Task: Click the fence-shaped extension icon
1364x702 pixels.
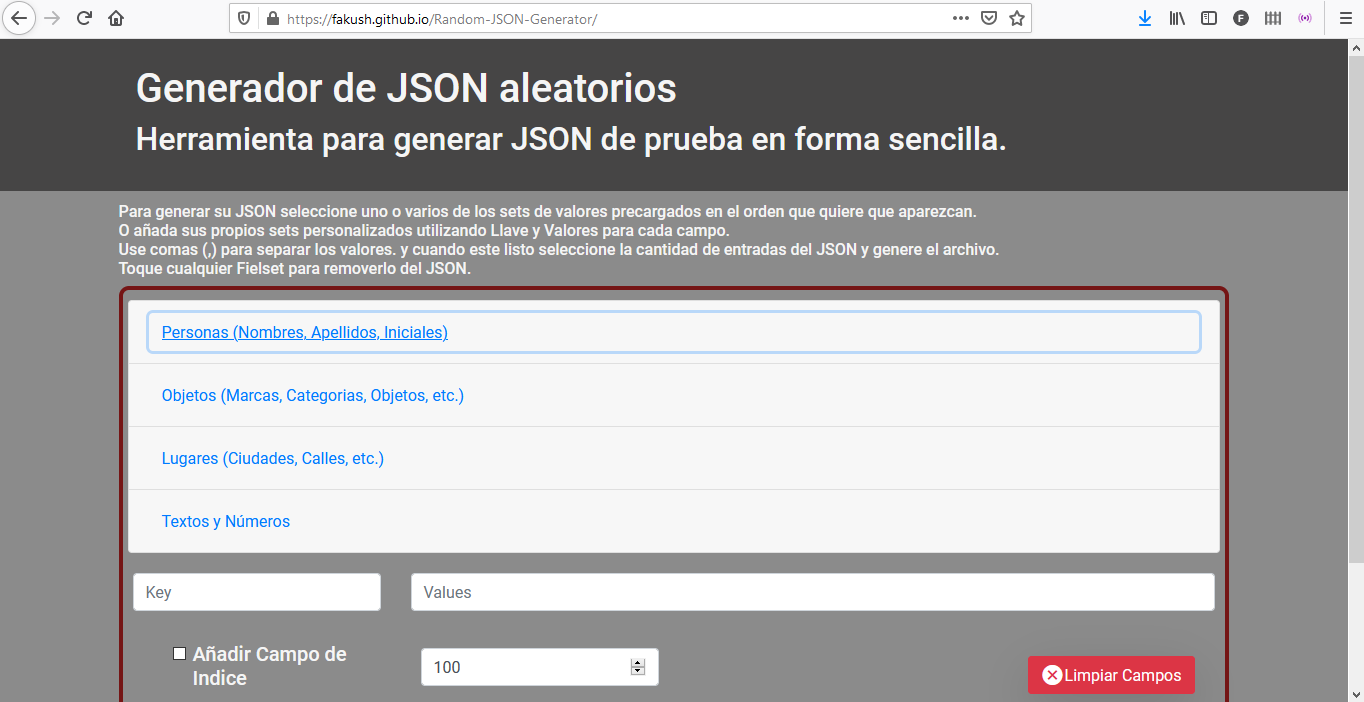Action: tap(1273, 18)
